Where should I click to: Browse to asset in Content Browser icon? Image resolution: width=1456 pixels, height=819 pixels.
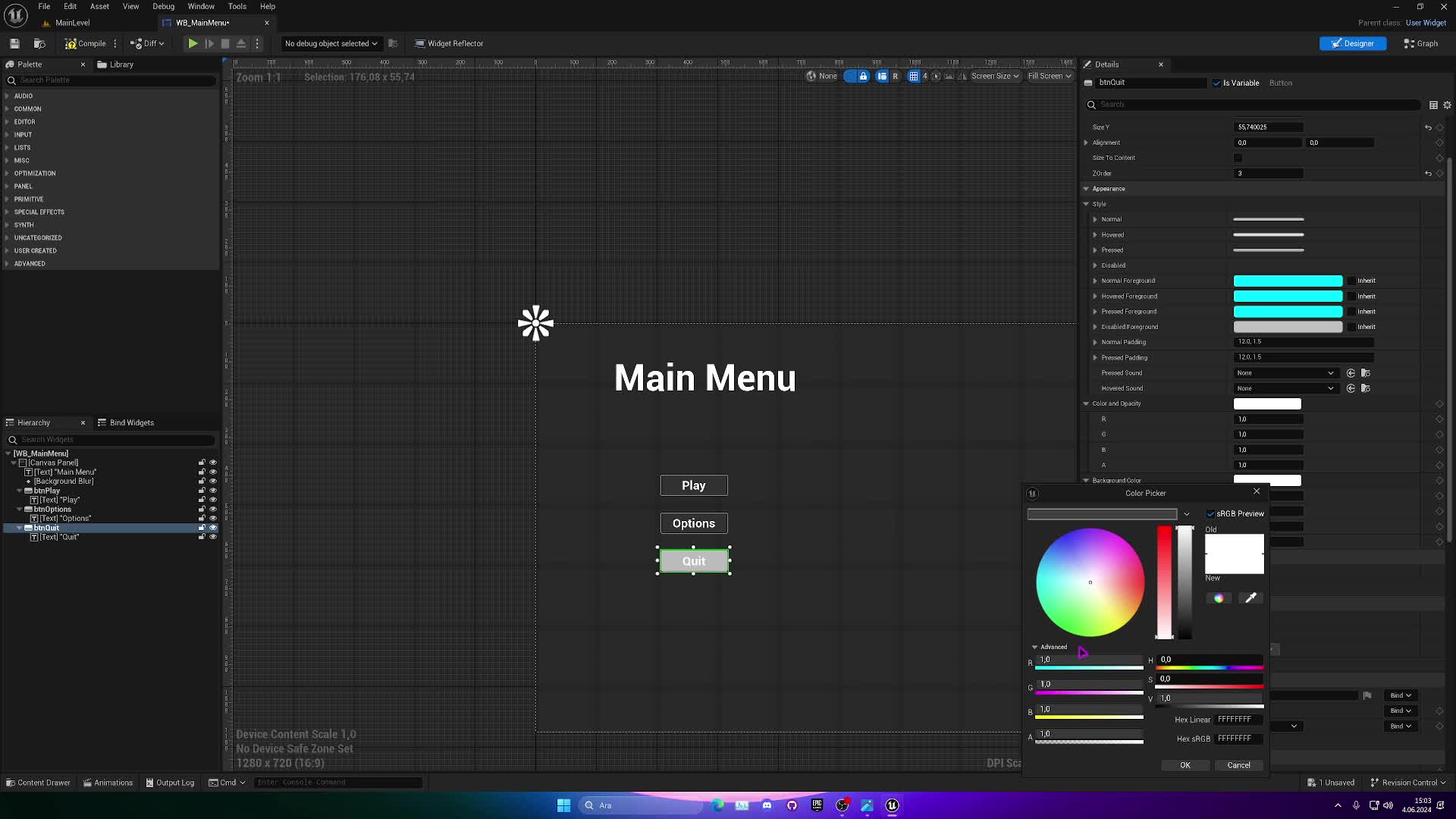pyautogui.click(x=39, y=43)
